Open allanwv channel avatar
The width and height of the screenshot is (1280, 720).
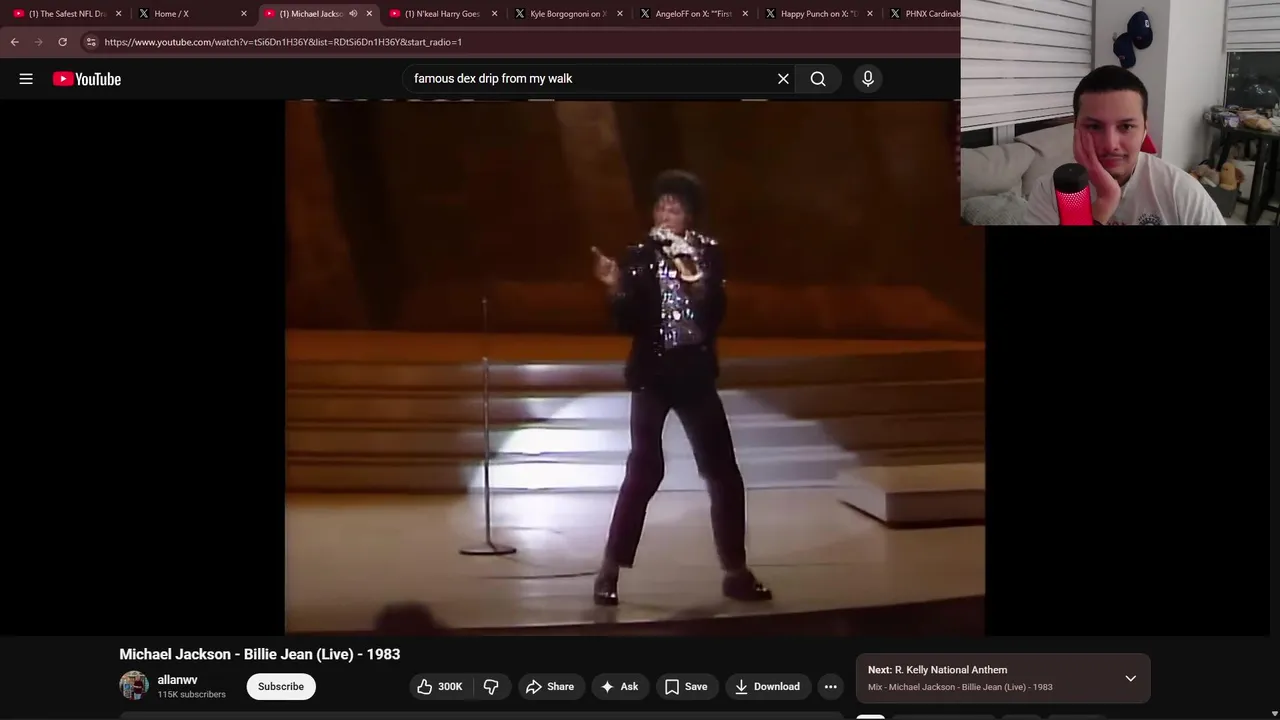(x=134, y=686)
